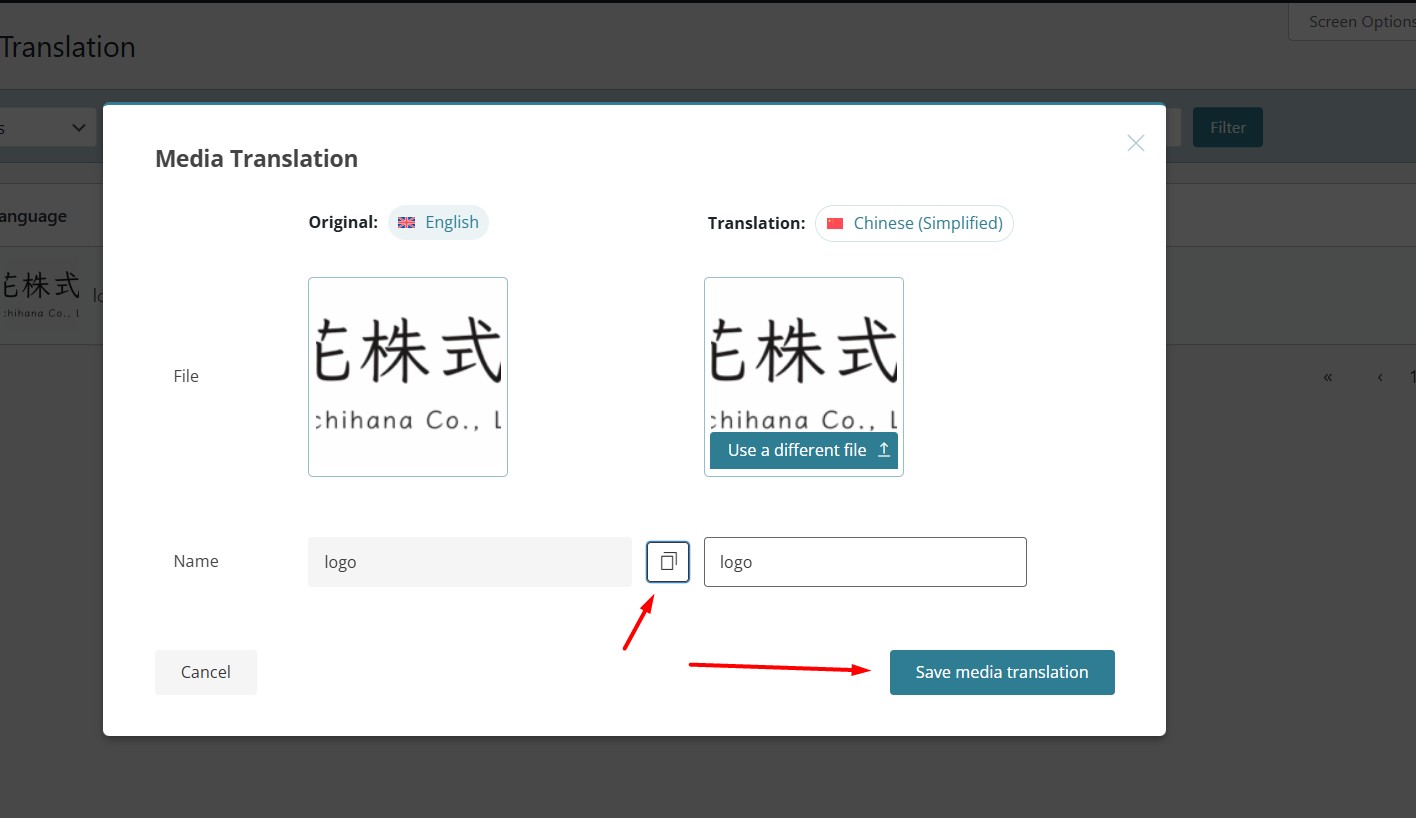Copy the original name to translation

668,561
